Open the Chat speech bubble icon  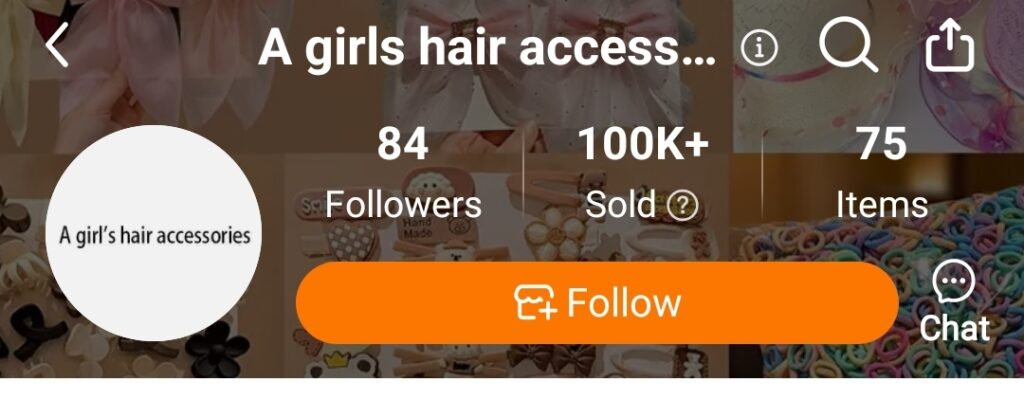[x=953, y=281]
